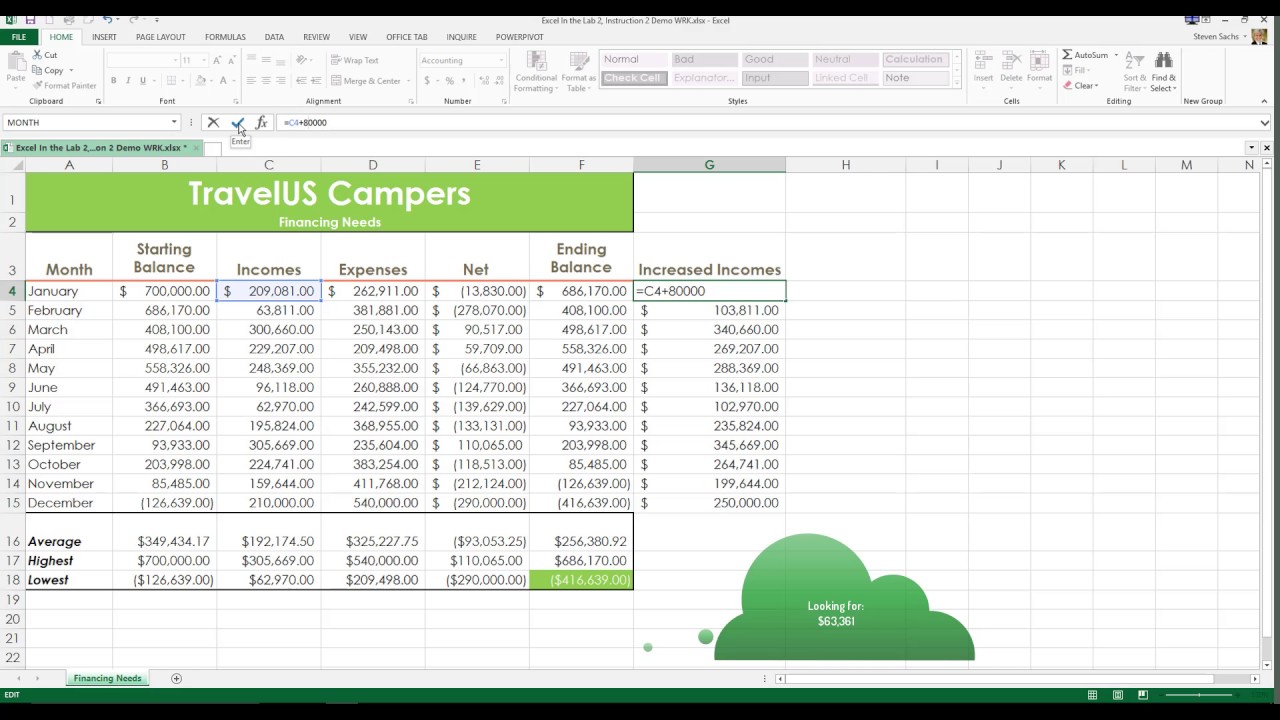Click the Fill button
Image resolution: width=1280 pixels, height=720 pixels.
1076,70
